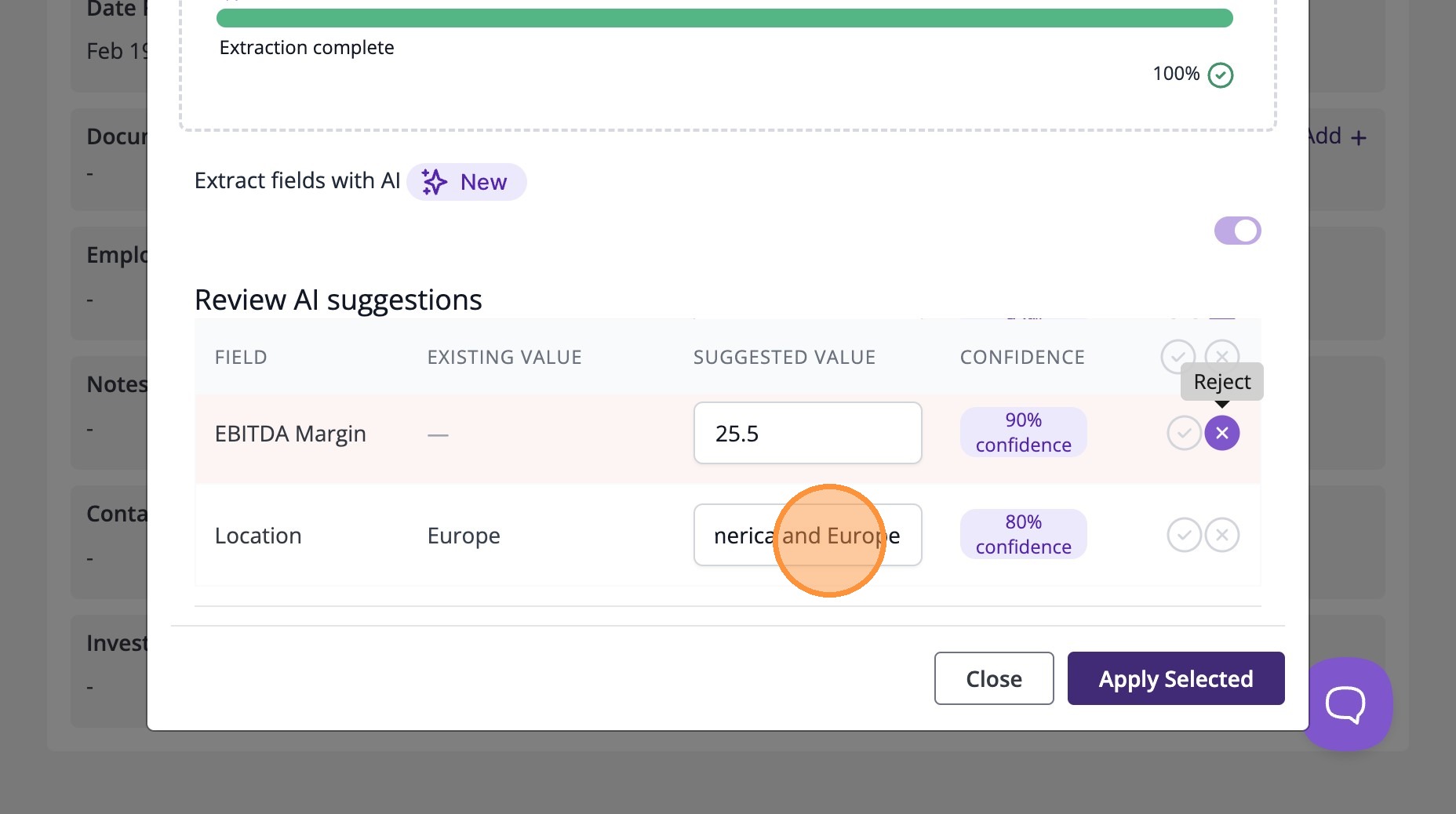Click the green extraction progress bar

click(724, 18)
